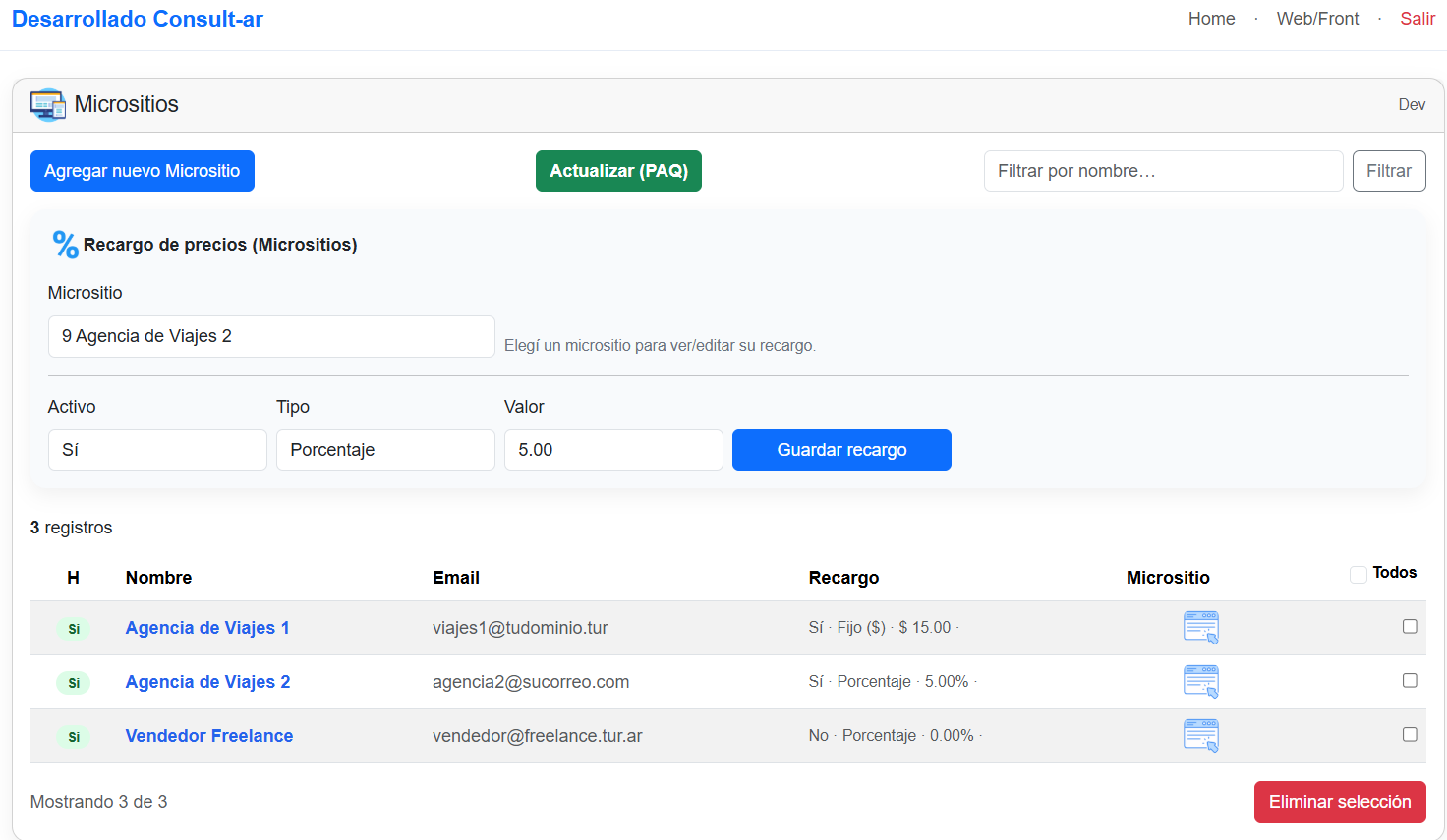Open microsite icon for Agencia de Viajes 1
Screen dimensions: 1447x840
[x=1200, y=627]
